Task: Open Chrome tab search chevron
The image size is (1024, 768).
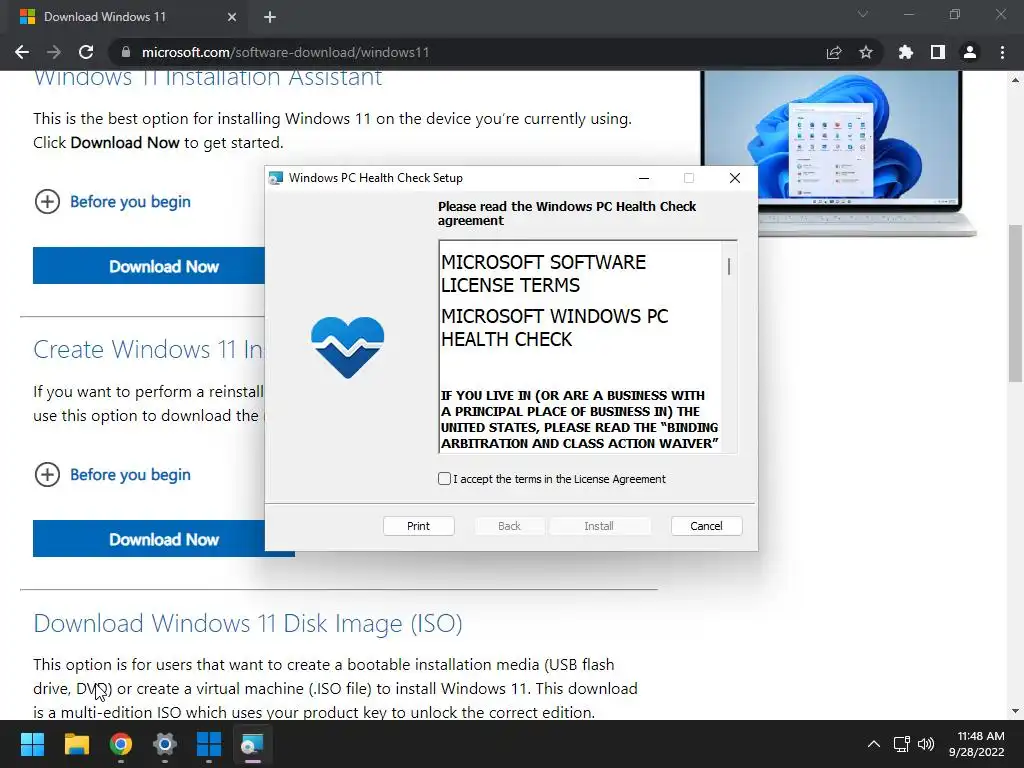Action: pyautogui.click(x=863, y=14)
